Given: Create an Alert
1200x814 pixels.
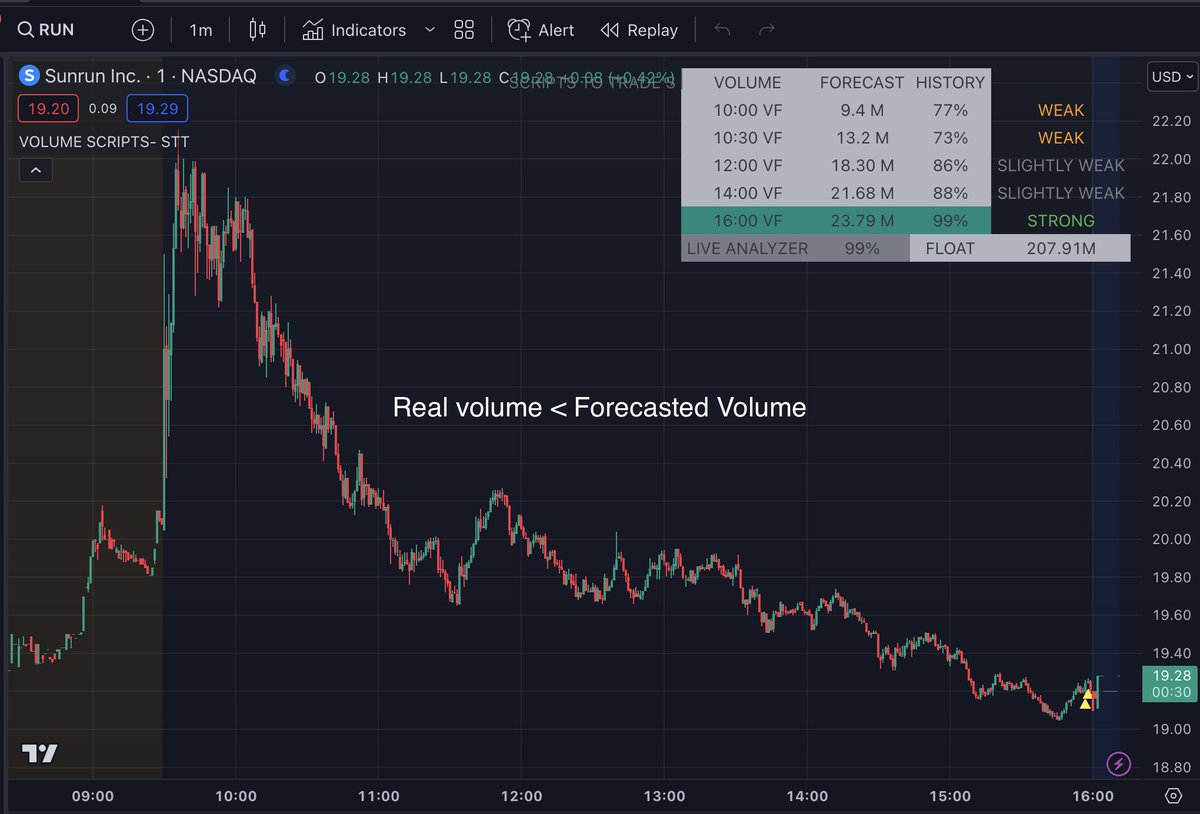Looking at the screenshot, I should click(541, 30).
